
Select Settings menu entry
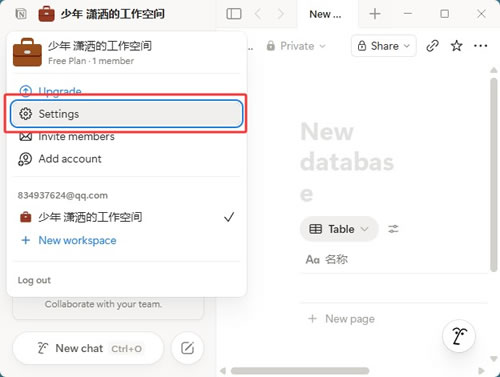coord(126,114)
